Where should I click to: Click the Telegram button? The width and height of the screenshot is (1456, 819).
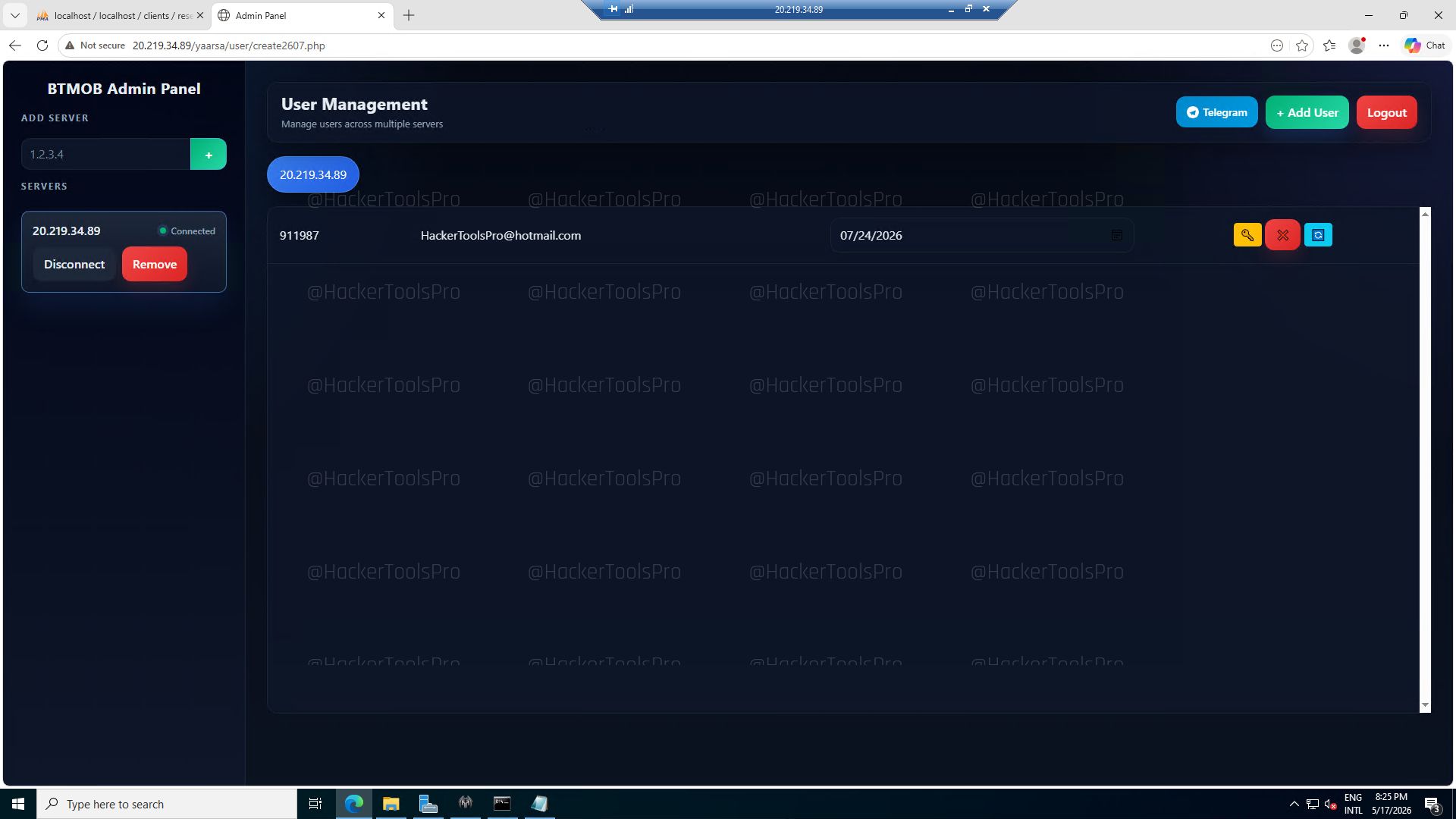point(1216,112)
